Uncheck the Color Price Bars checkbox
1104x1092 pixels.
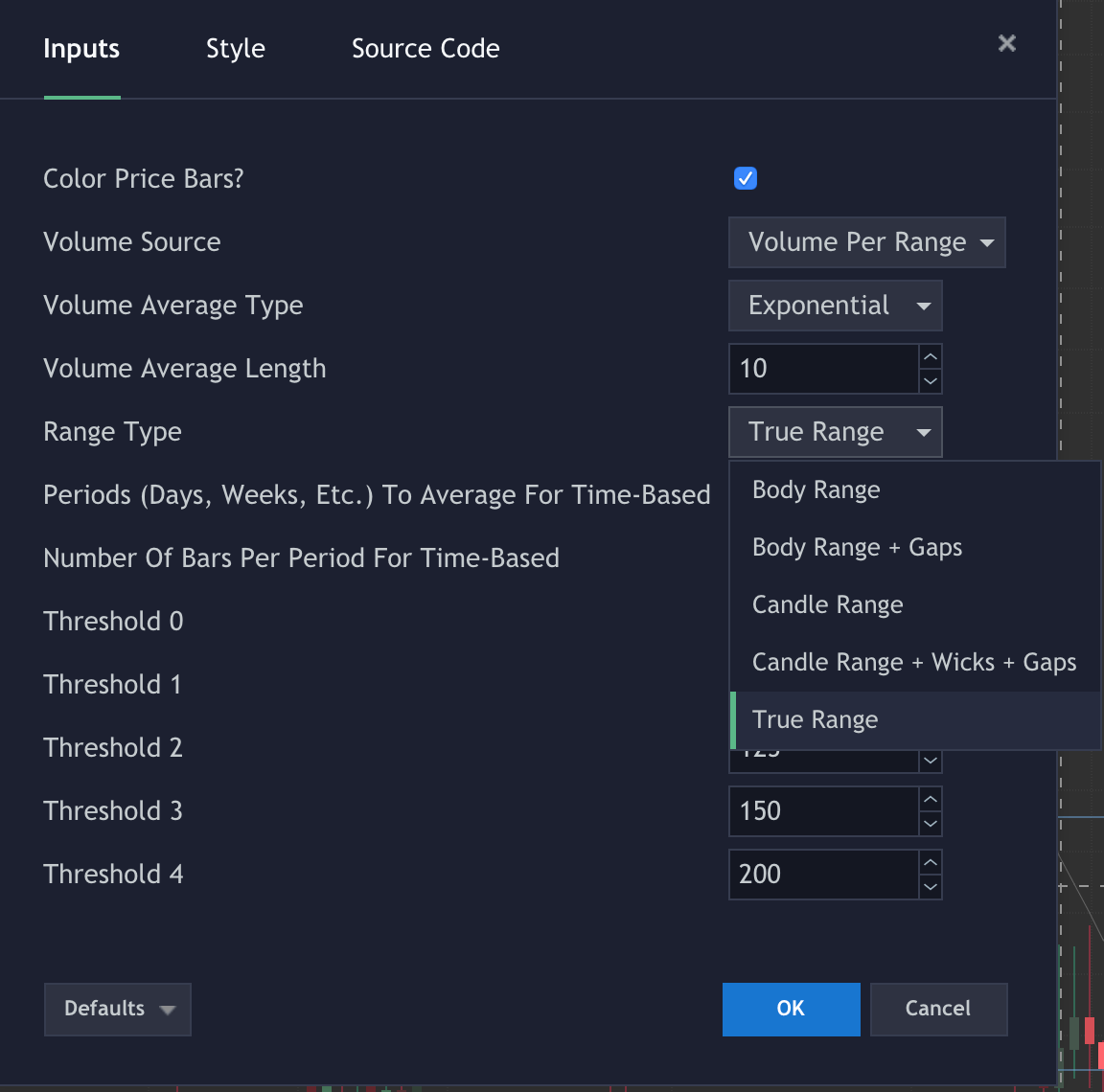click(x=745, y=177)
